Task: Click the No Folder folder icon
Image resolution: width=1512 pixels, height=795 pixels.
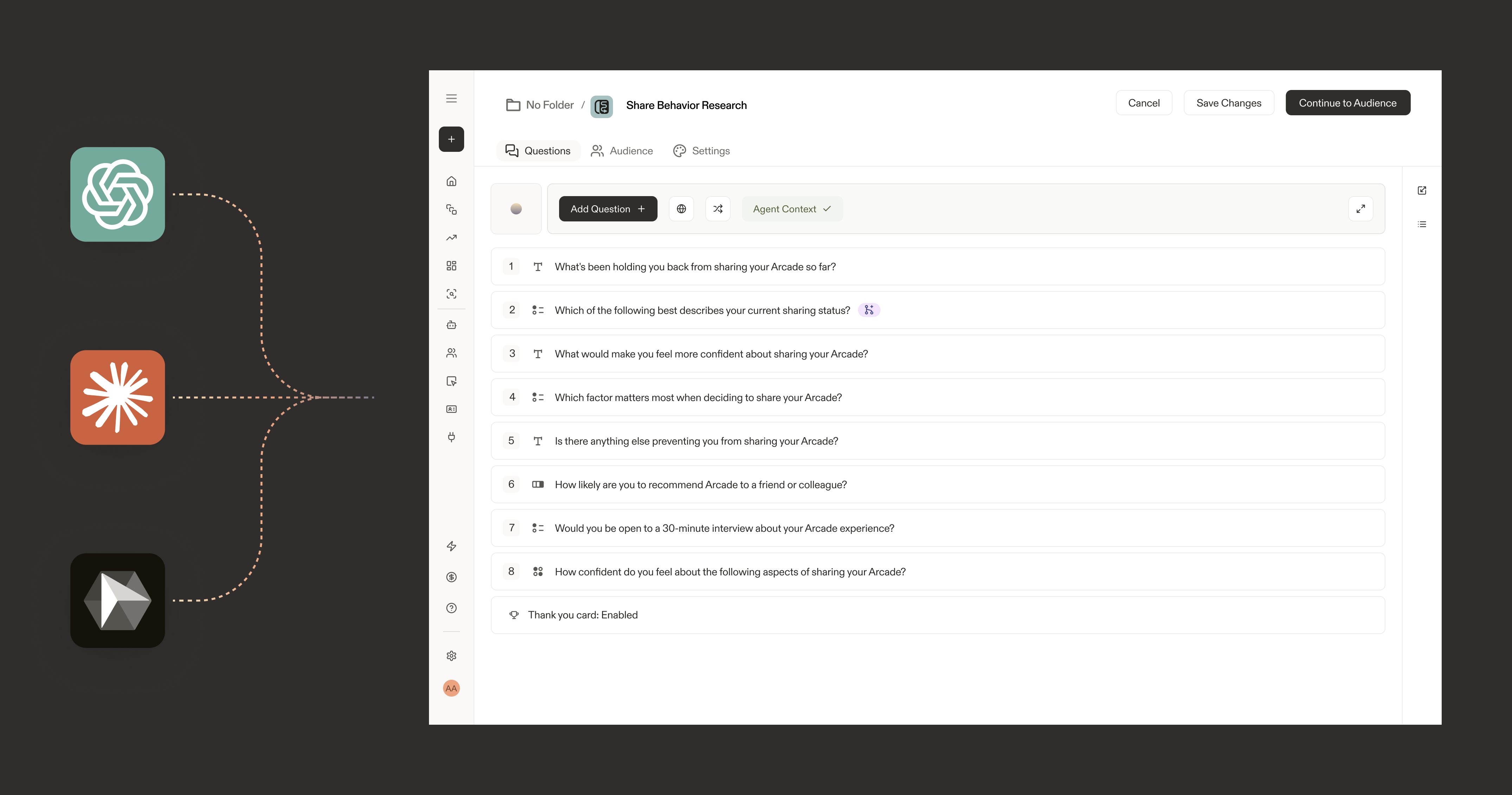Action: [513, 105]
